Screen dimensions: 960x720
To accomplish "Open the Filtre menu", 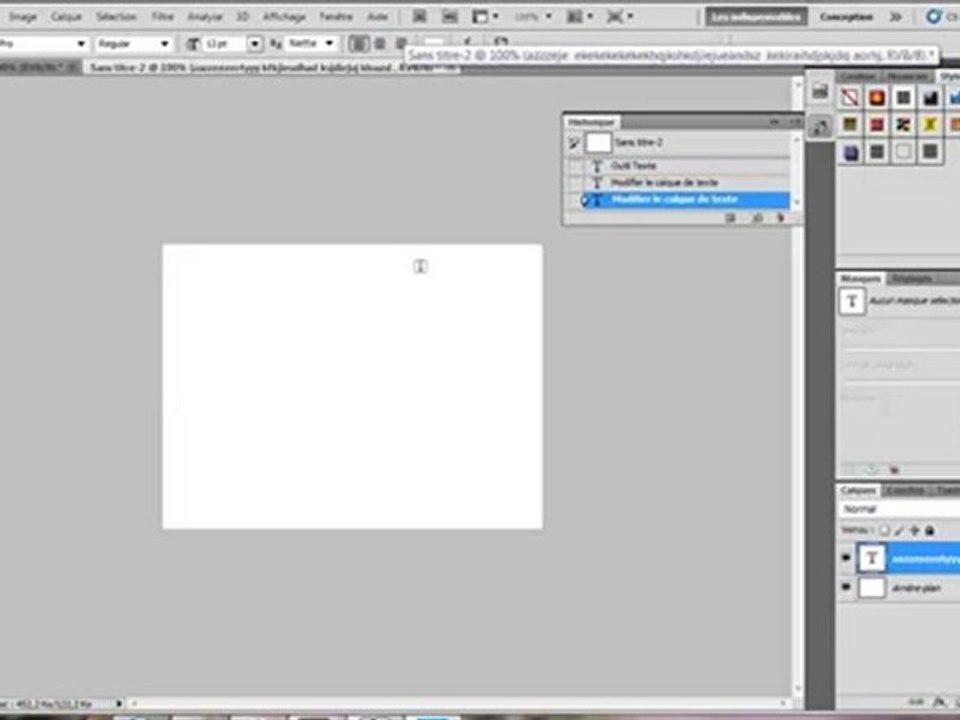I will (163, 17).
